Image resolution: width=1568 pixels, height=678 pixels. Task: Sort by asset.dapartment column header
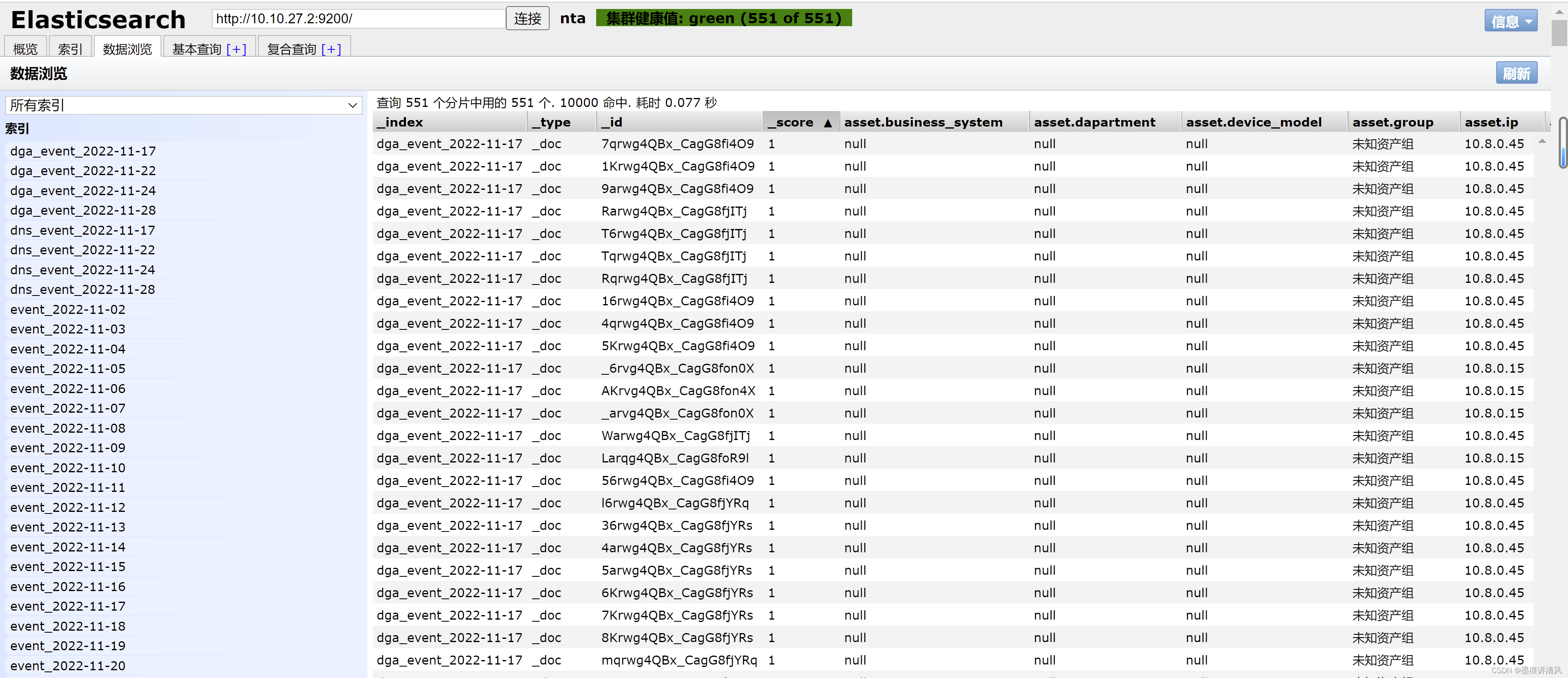coord(1105,122)
